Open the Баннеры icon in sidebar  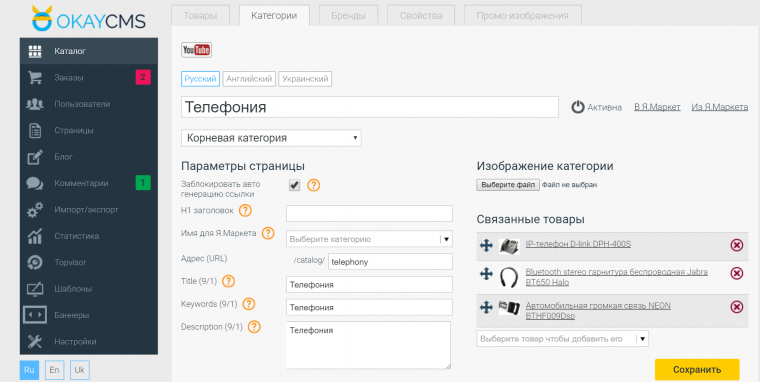[x=35, y=315]
